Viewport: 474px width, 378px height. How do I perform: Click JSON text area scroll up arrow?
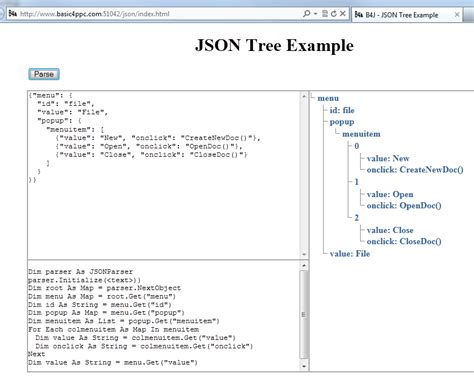304,96
